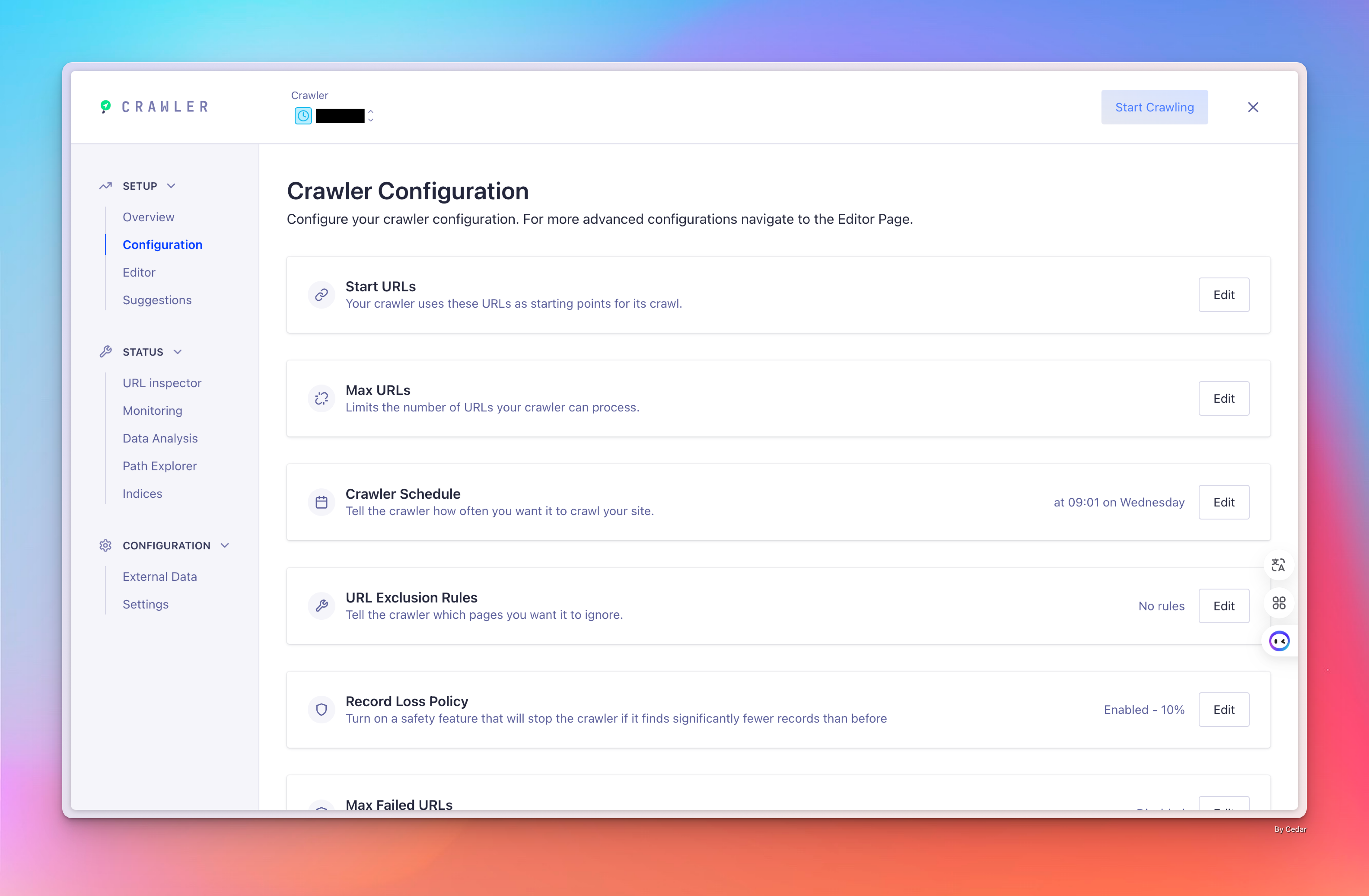Collapse the STATUS section chevron
The width and height of the screenshot is (1369, 896).
pyautogui.click(x=178, y=351)
